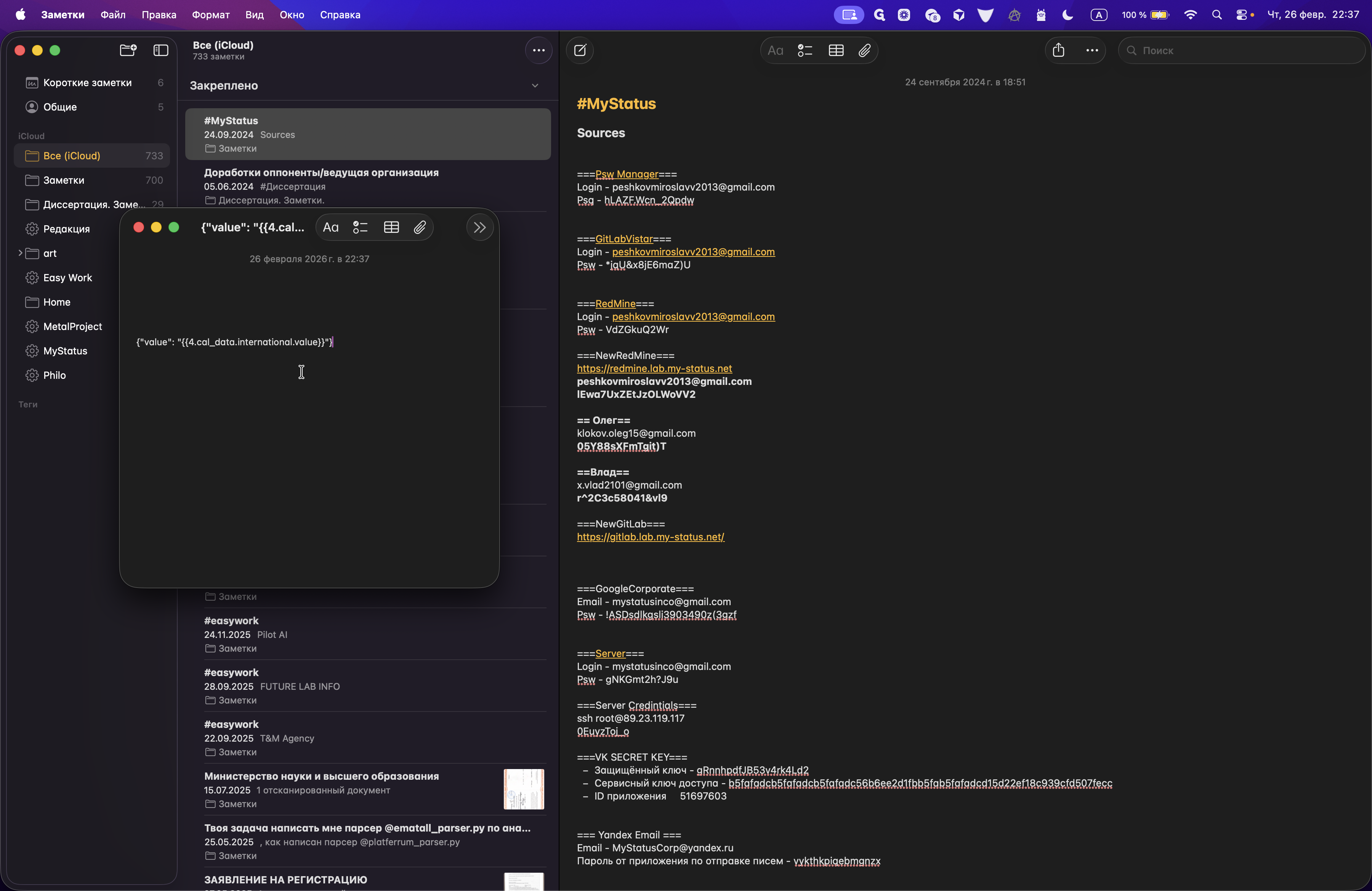Insert table using main toolbar icon
The image size is (1372, 891).
click(836, 50)
